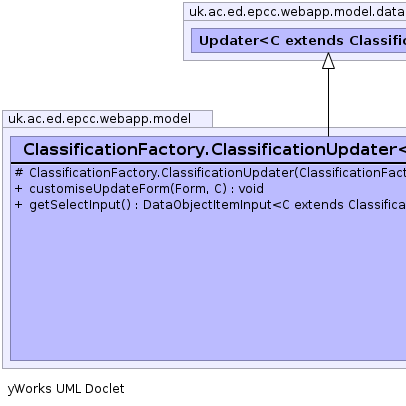Select the Updater class header box
Viewport: 406px width, 406px height.
click(299, 40)
